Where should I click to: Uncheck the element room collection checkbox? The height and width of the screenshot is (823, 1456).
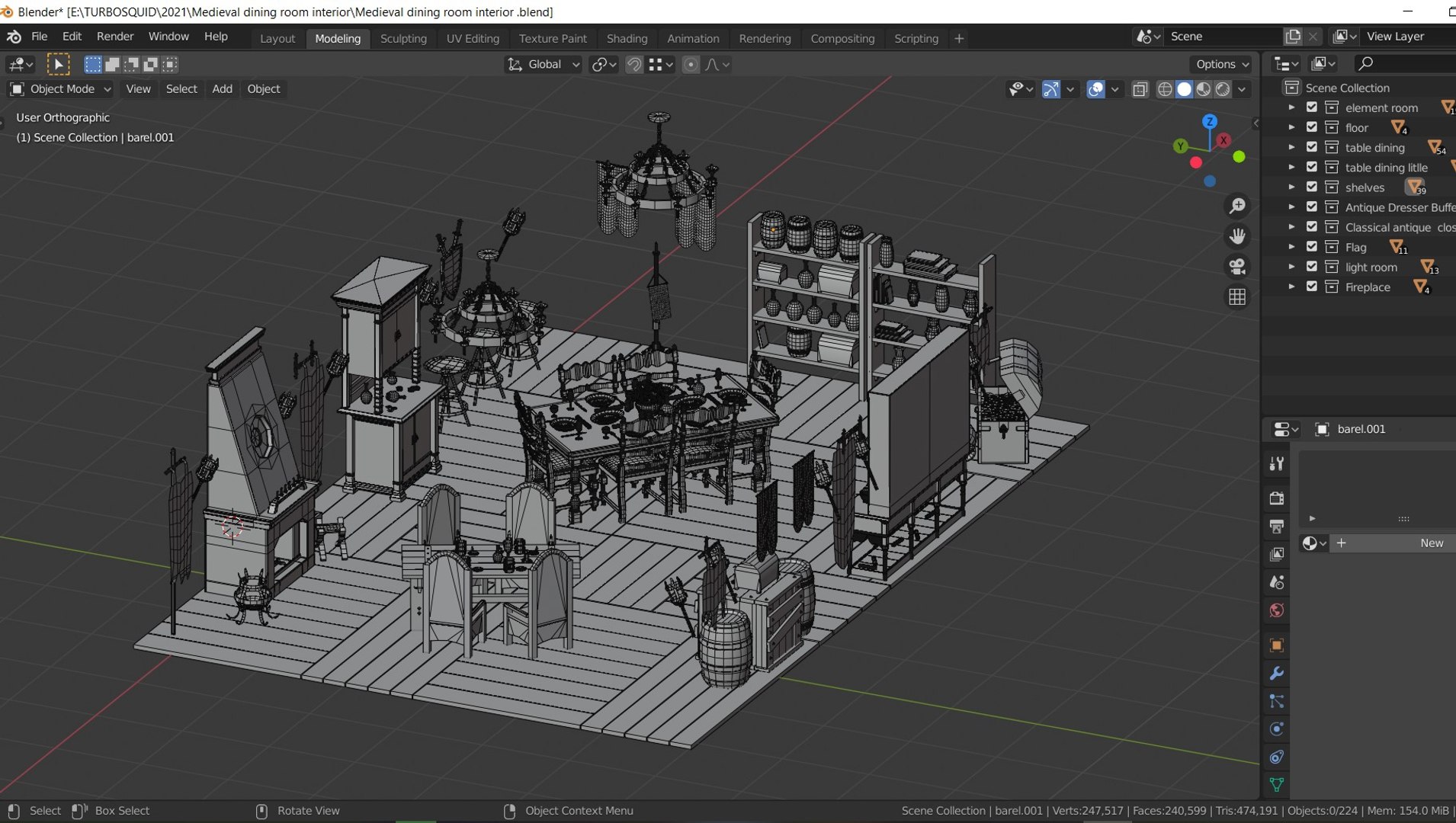[1312, 107]
